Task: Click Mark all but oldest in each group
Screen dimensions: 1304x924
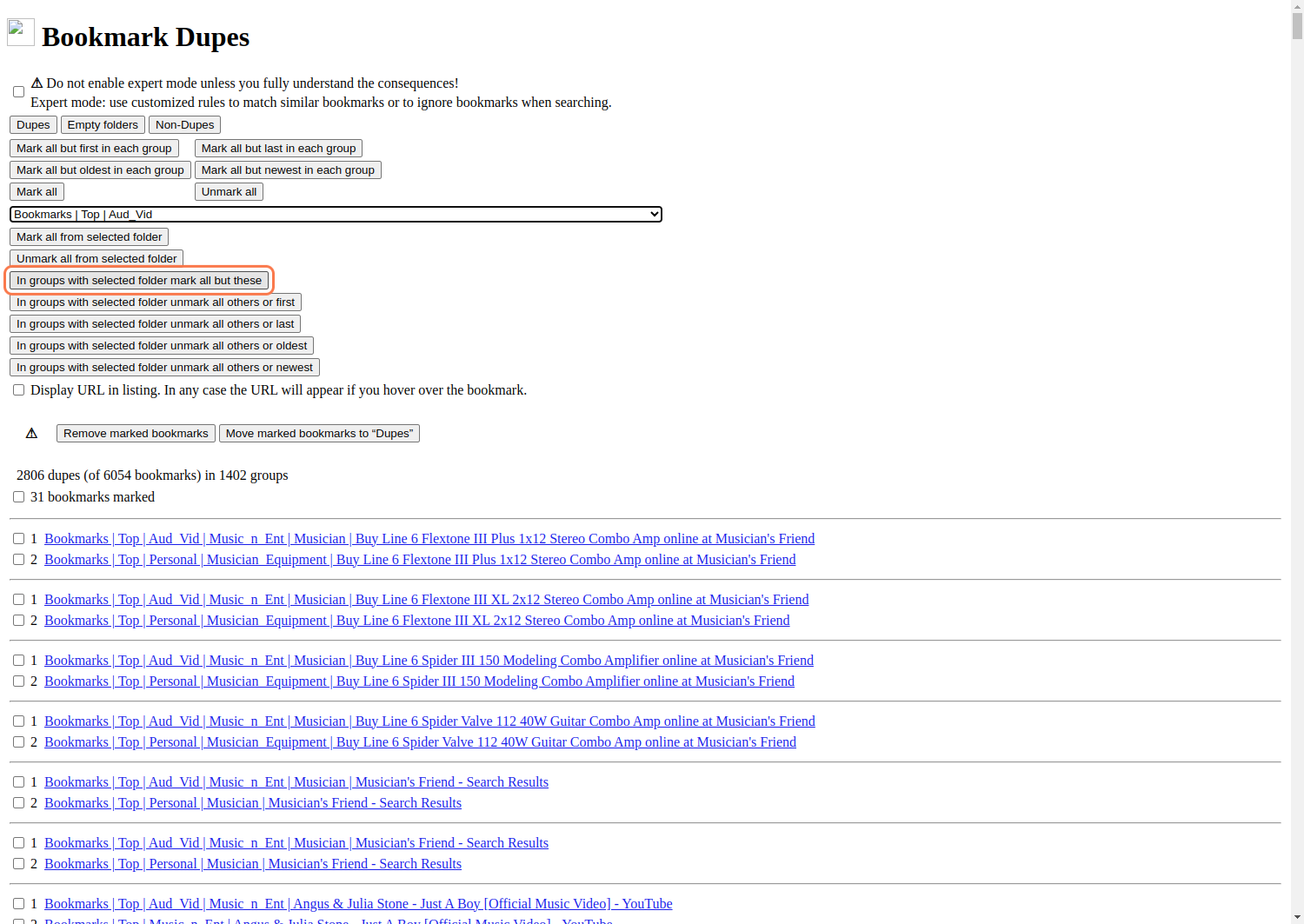Action: [x=100, y=170]
